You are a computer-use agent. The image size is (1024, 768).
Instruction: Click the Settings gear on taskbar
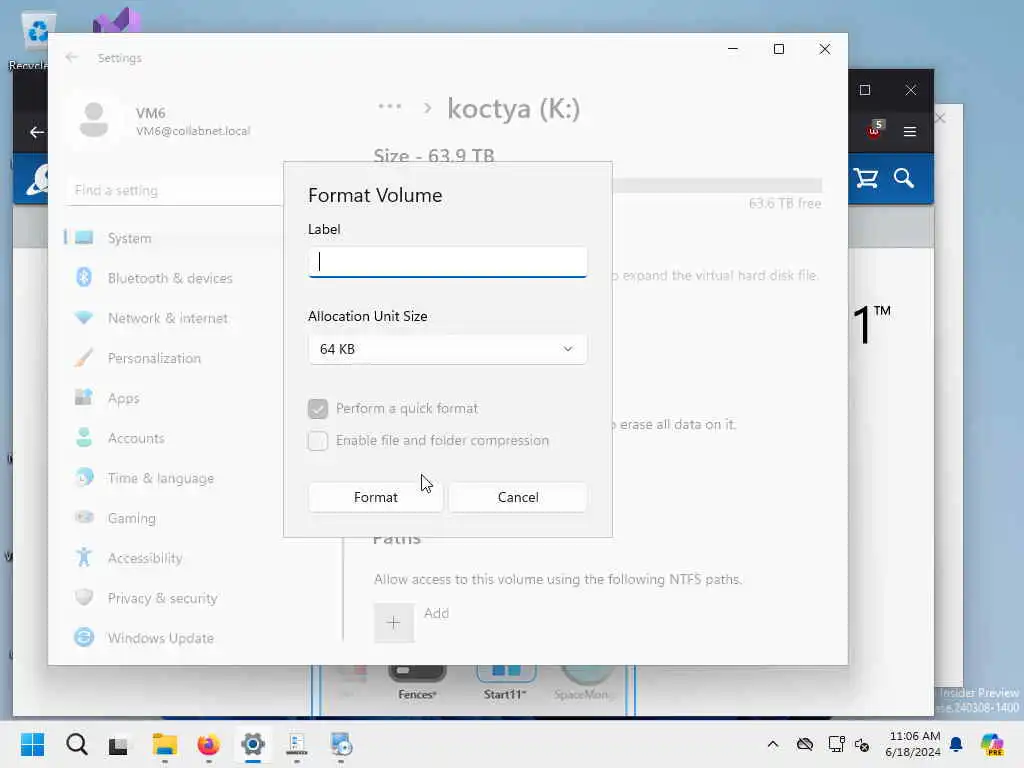point(253,744)
